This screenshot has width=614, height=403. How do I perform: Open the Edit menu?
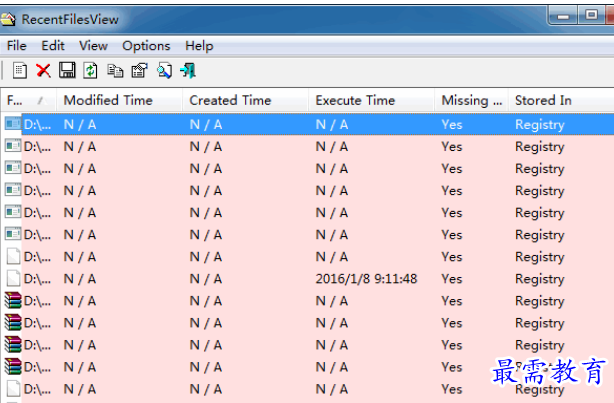click(x=53, y=46)
